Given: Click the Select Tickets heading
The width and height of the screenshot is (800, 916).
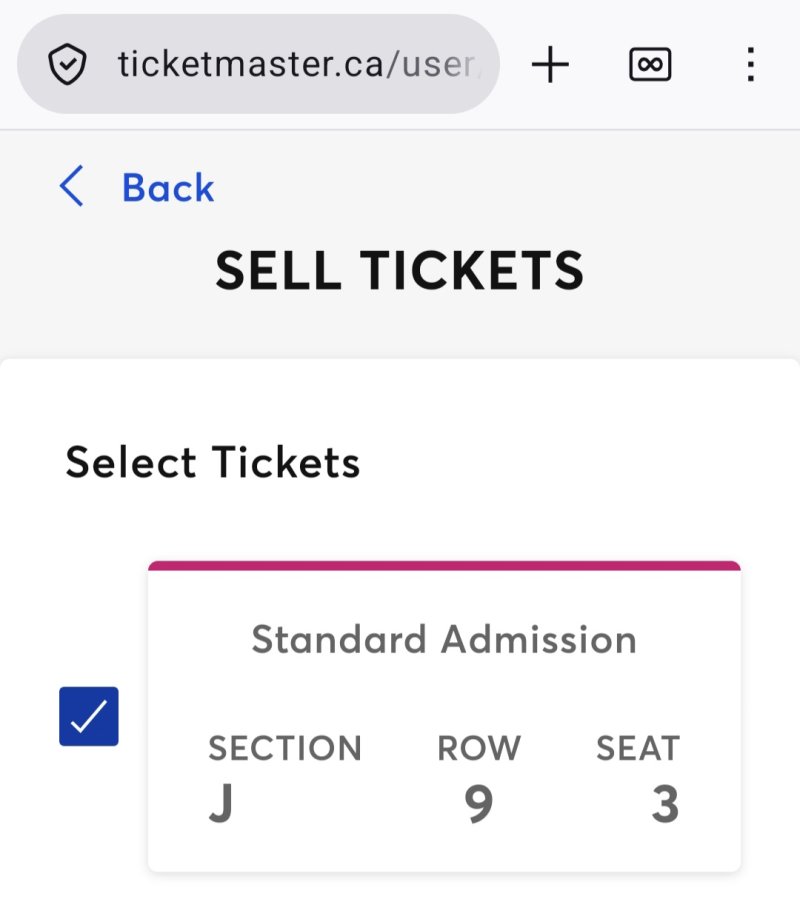Looking at the screenshot, I should [213, 463].
